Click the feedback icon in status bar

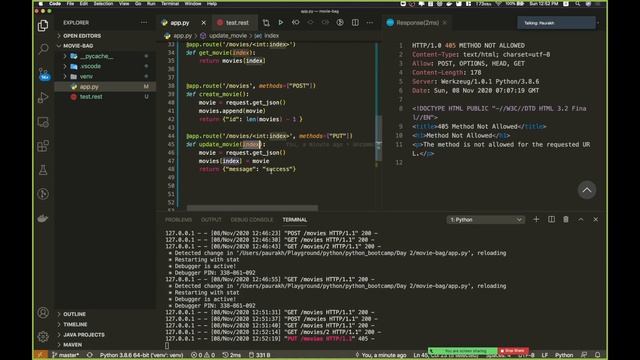coord(584,355)
